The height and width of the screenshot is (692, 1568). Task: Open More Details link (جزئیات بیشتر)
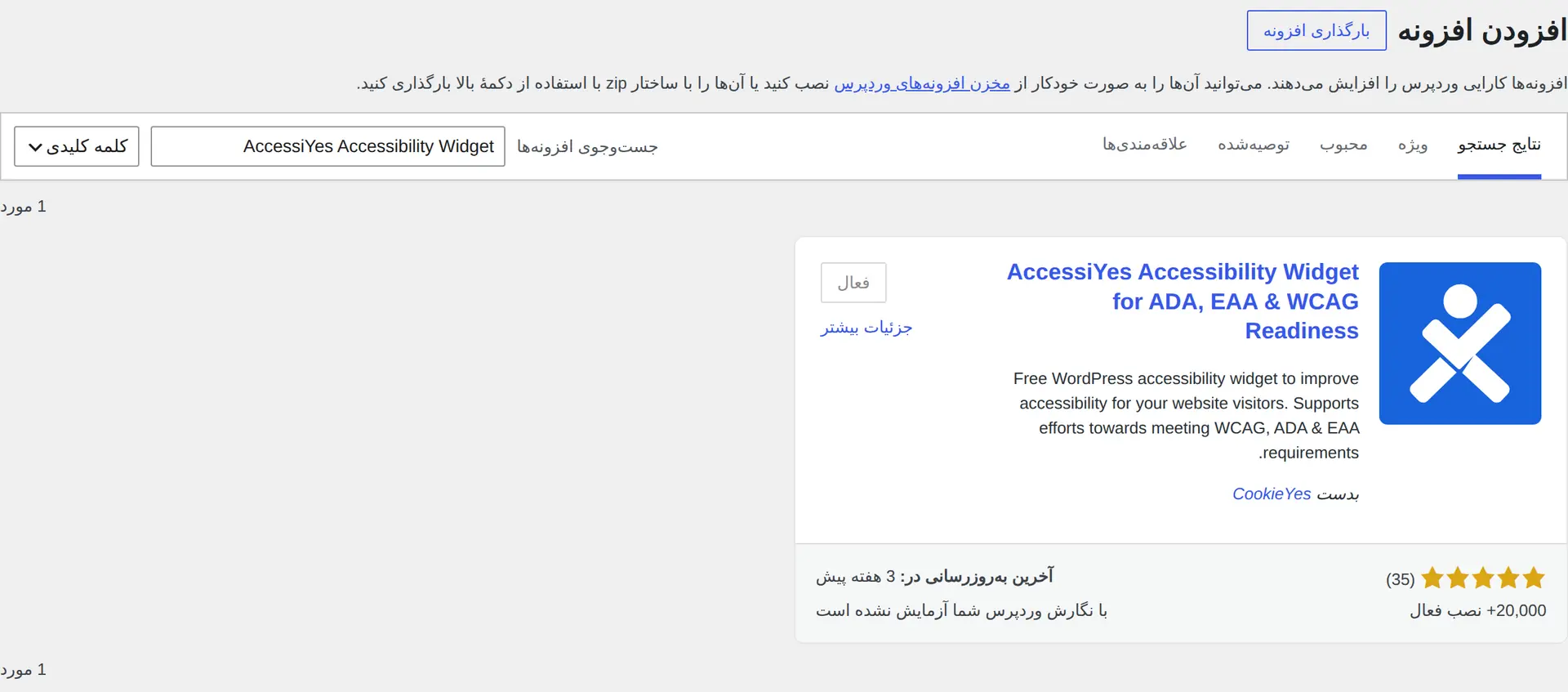click(x=866, y=328)
